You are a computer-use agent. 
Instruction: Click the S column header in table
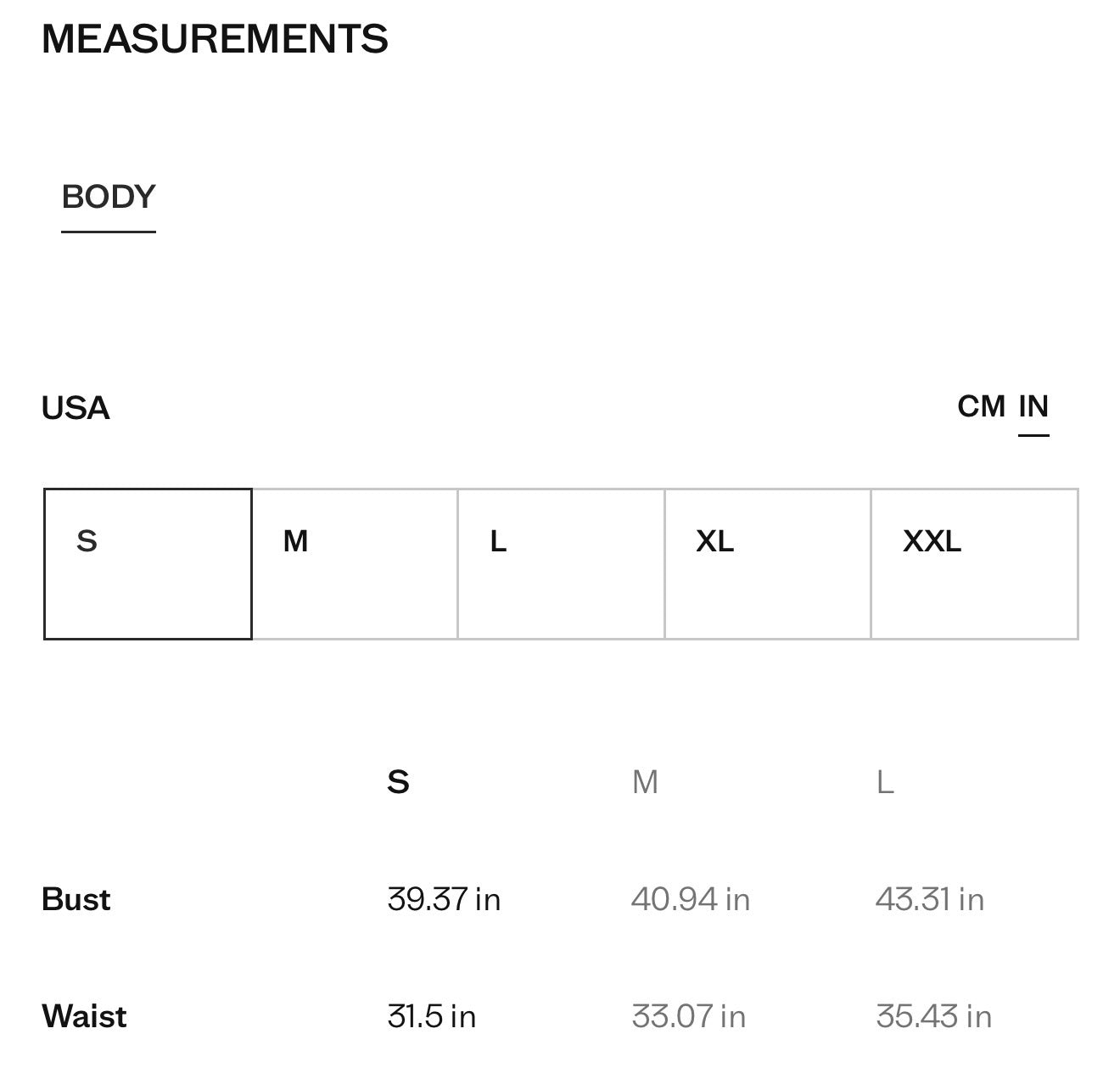point(398,781)
